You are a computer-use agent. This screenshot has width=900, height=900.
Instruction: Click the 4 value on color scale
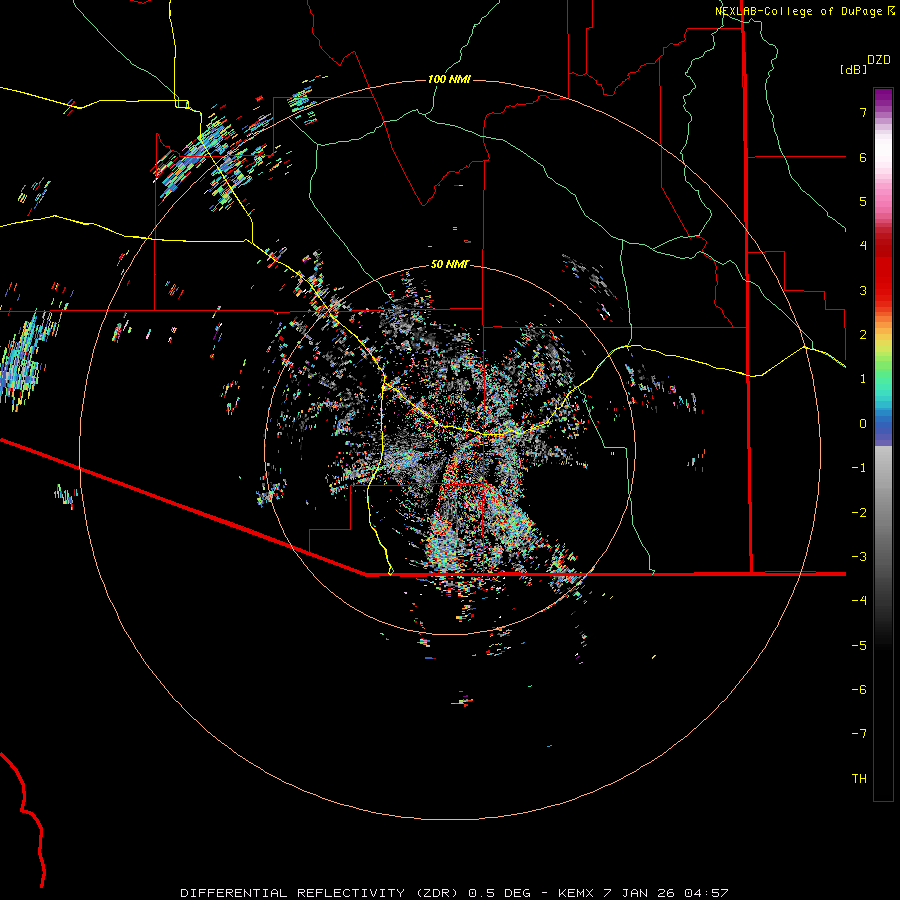coord(863,246)
